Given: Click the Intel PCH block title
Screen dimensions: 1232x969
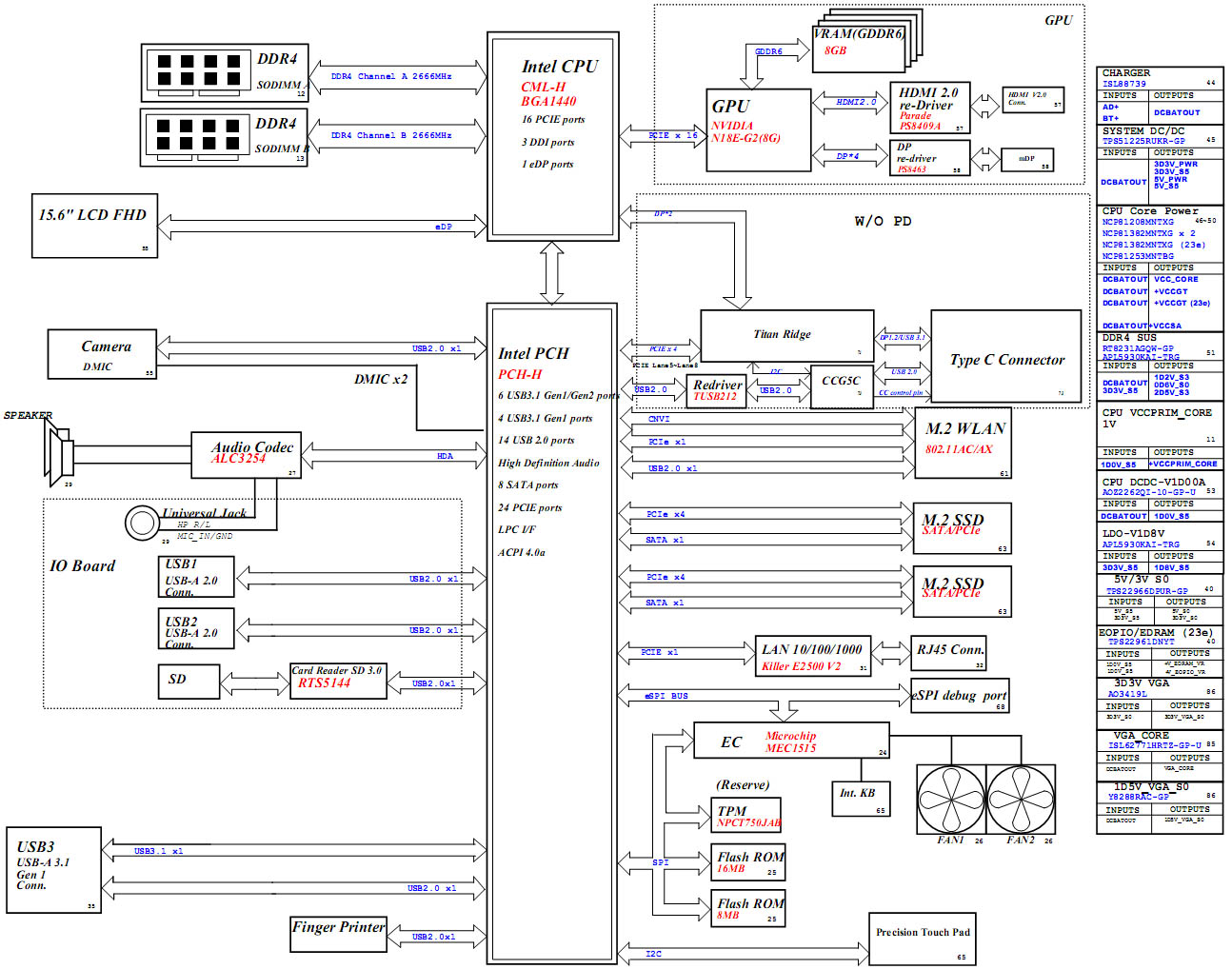Looking at the screenshot, I should tap(533, 353).
